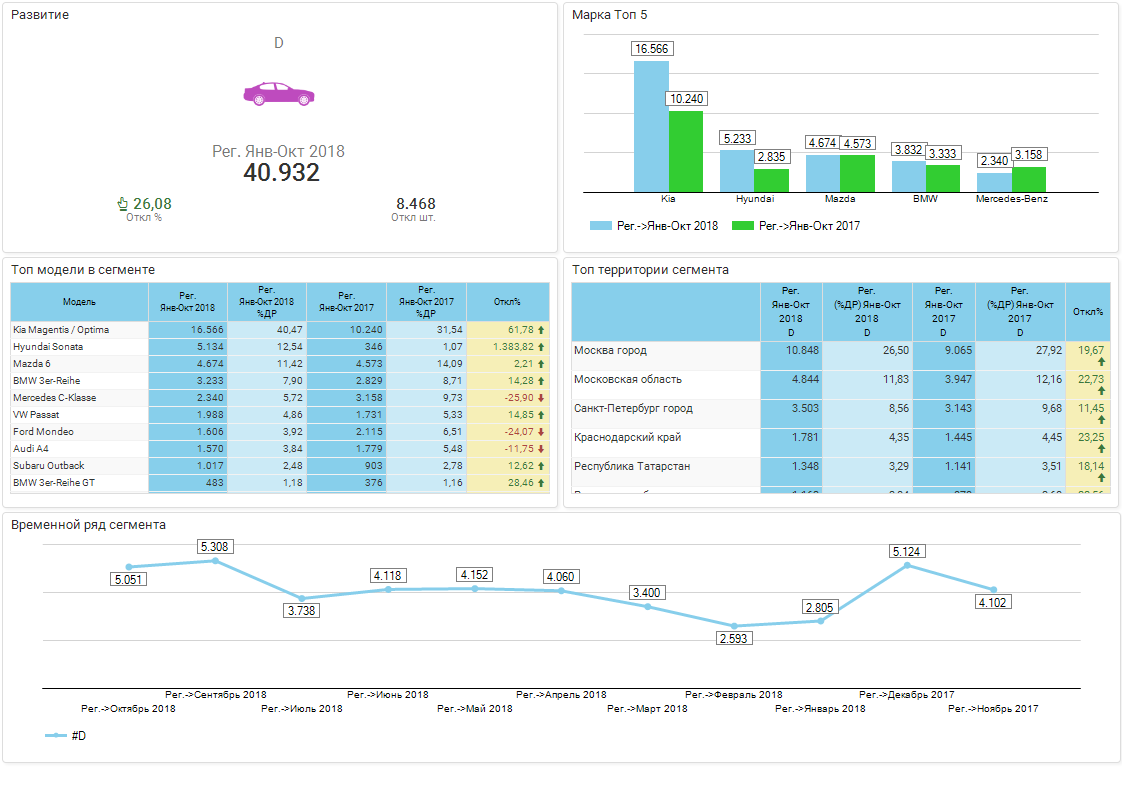Select the Республика Татарстан territory name
Image resolution: width=1122 pixels, height=793 pixels.
[632, 467]
